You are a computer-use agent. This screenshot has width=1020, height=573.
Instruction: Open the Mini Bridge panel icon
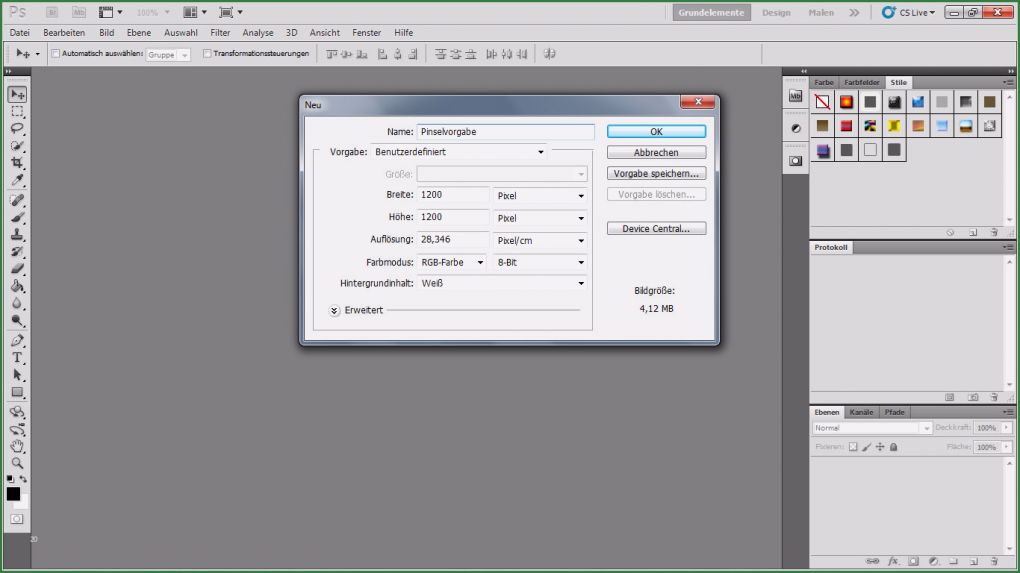click(x=795, y=96)
